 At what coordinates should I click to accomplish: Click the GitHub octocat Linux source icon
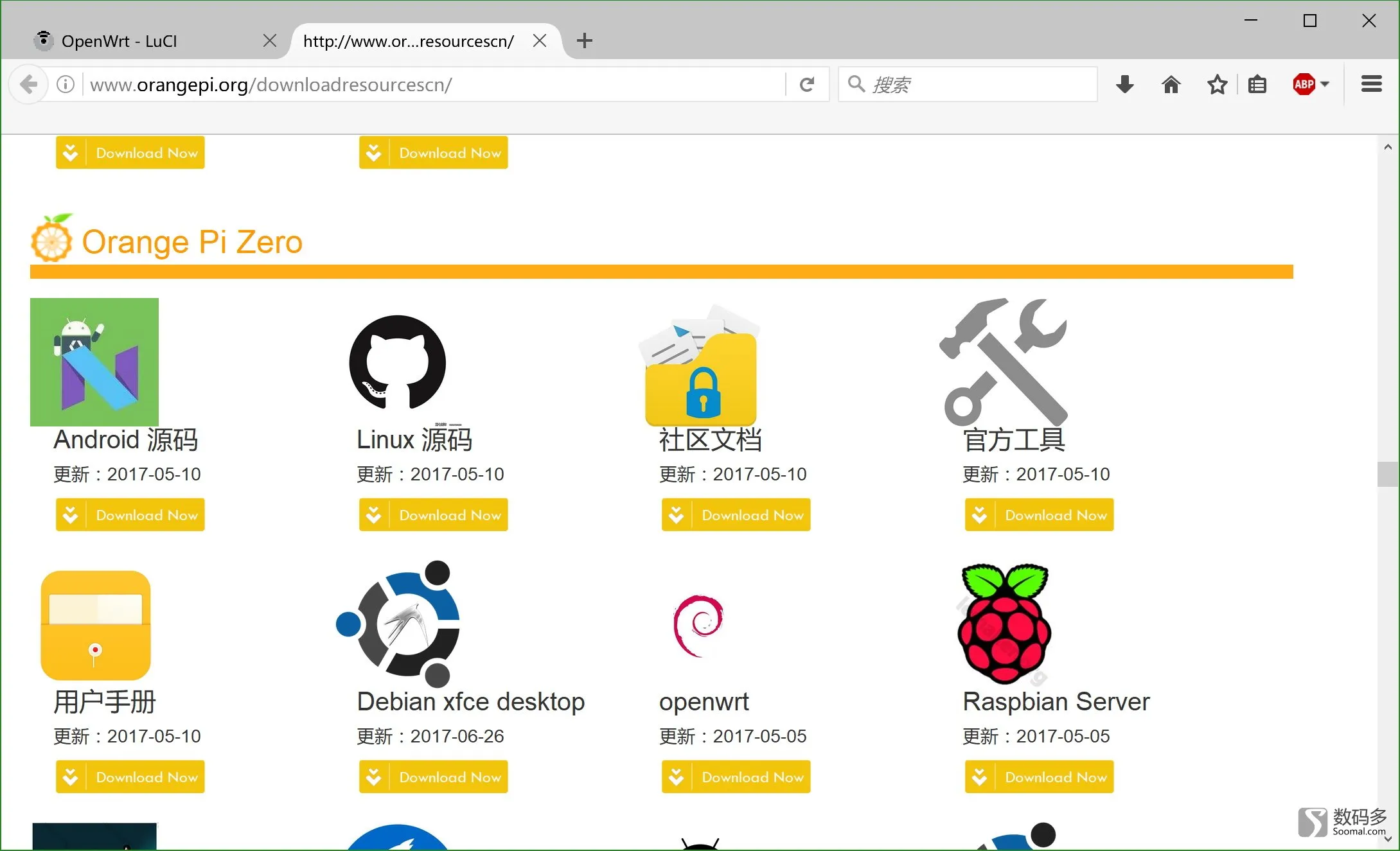pos(398,362)
